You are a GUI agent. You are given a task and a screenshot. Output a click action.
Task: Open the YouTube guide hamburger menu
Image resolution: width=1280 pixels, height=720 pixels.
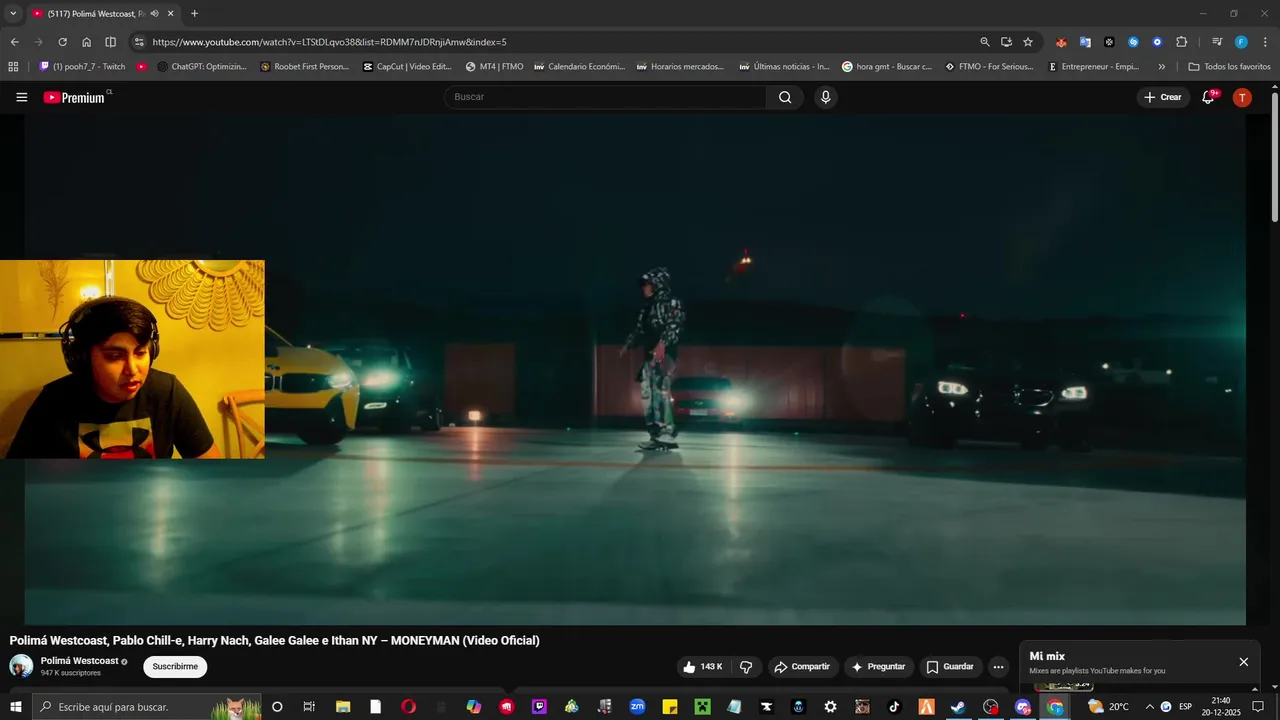point(21,97)
